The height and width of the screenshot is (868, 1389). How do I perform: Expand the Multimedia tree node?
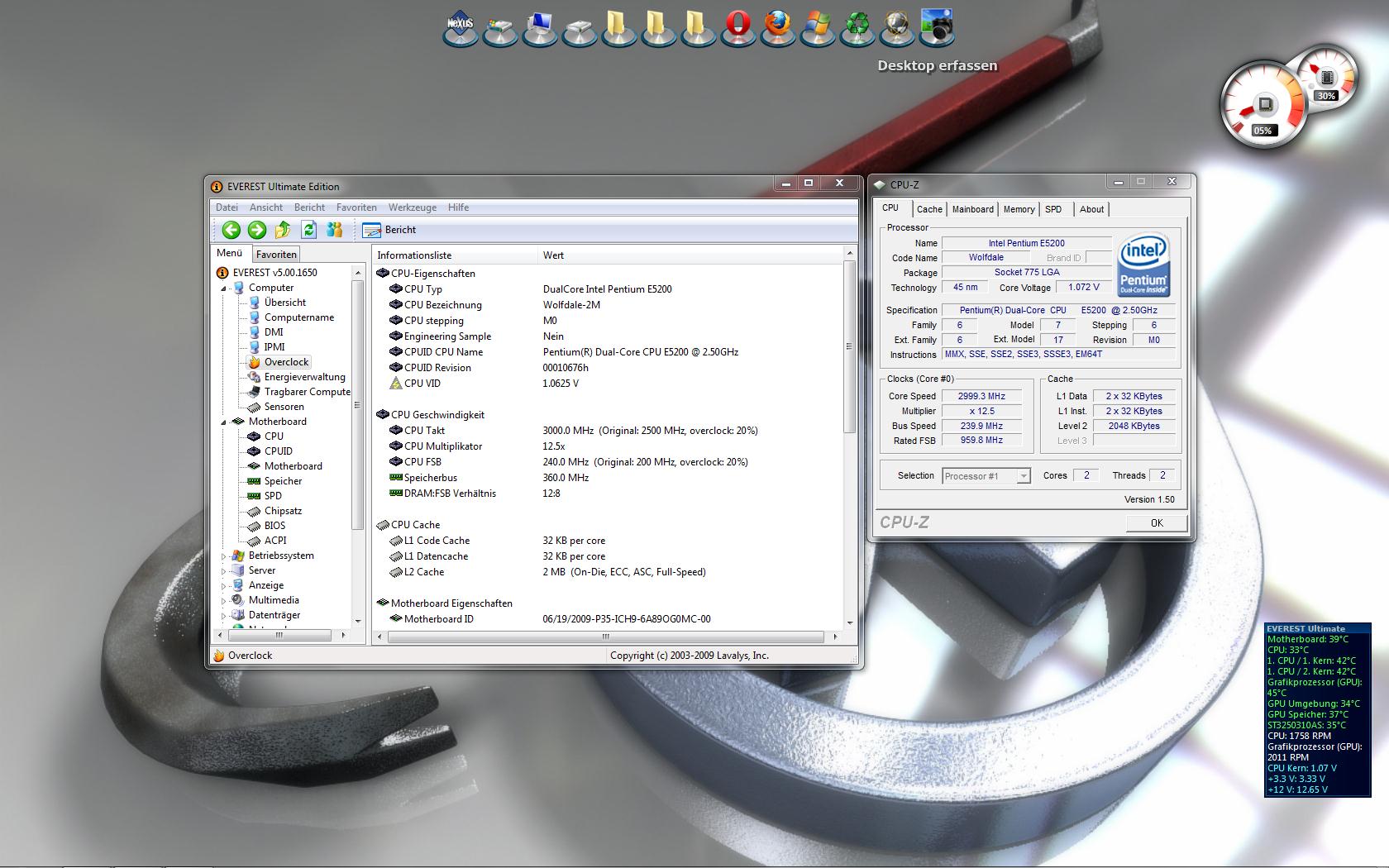pos(223,601)
